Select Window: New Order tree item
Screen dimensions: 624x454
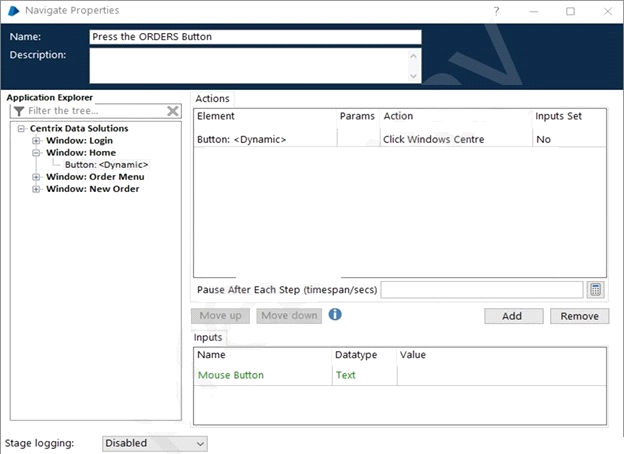tap(93, 189)
